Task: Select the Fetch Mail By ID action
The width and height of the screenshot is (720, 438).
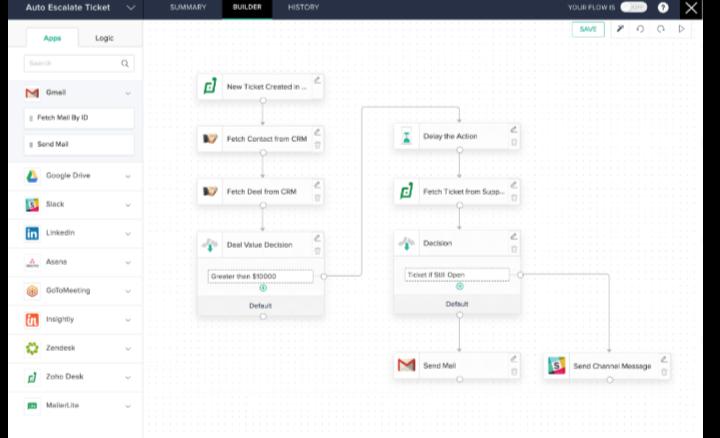Action: tap(78, 118)
